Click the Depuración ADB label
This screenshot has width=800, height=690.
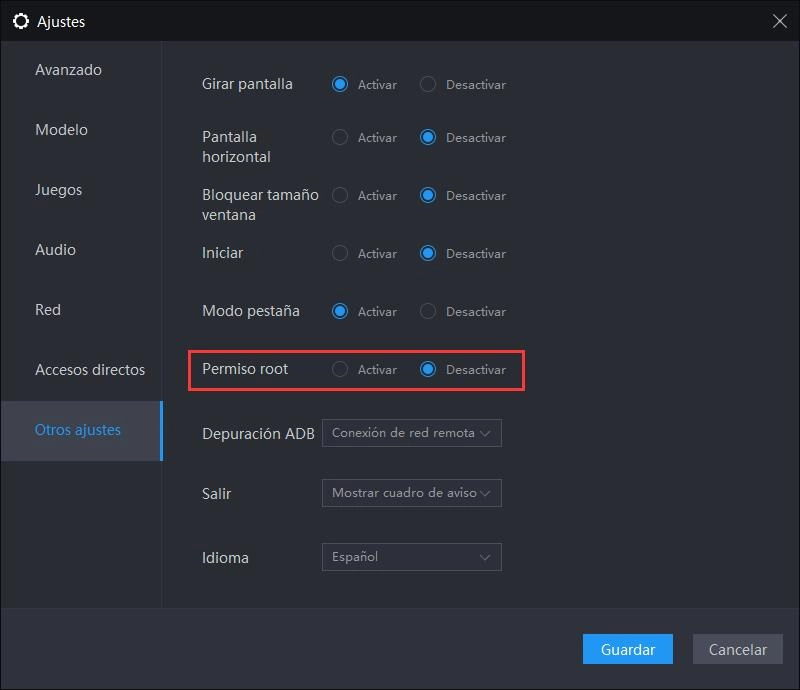[258, 434]
